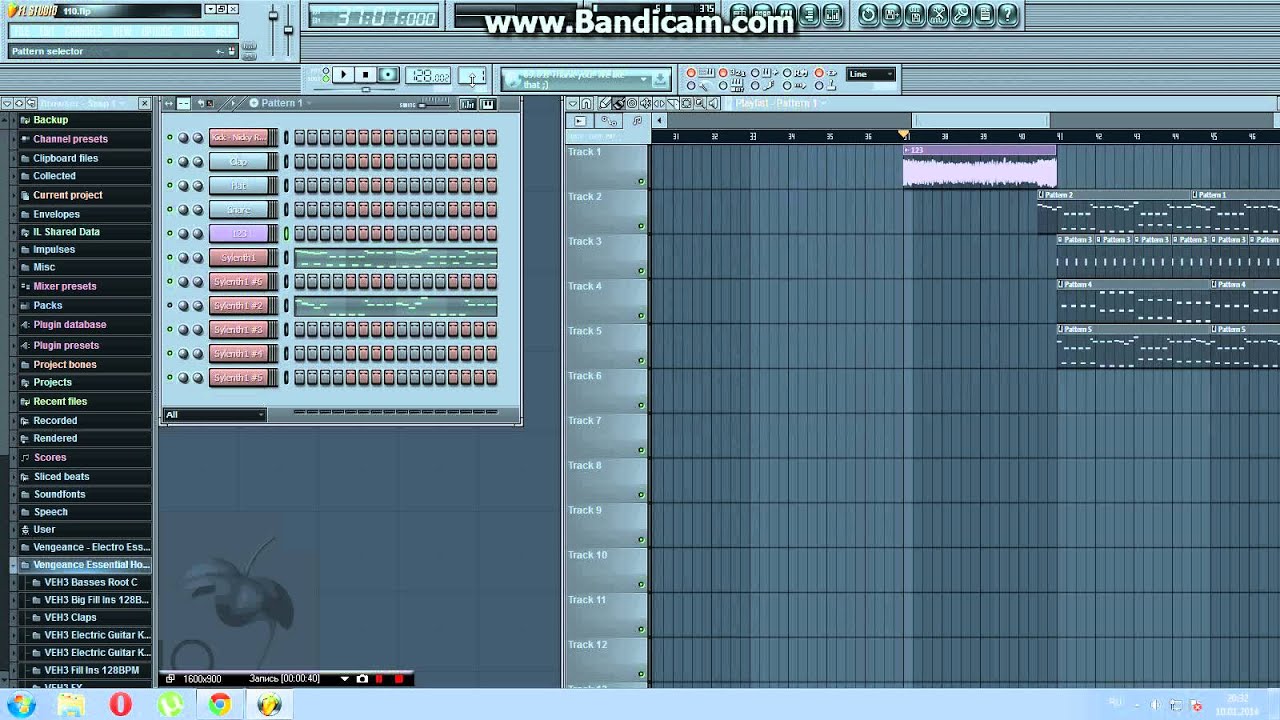Viewport: 1280px width, 720px height.
Task: Select the pencil draw tool in playlist
Action: (x=605, y=104)
